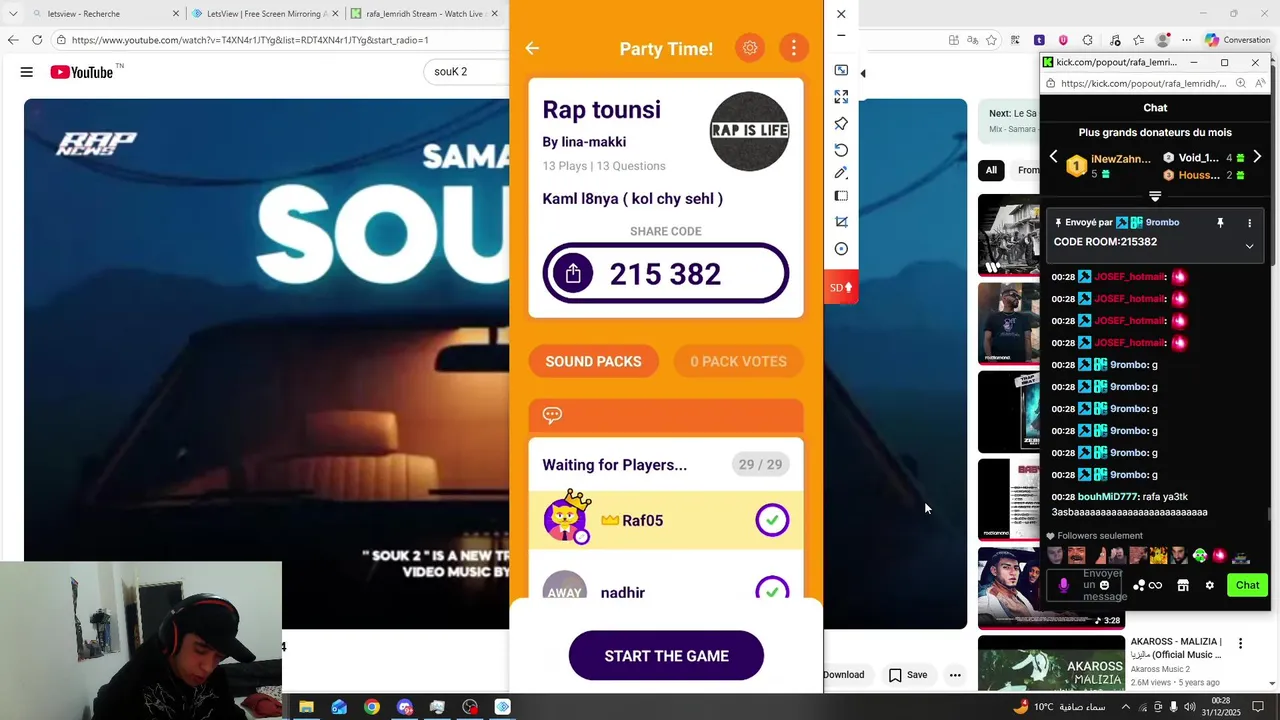This screenshot has height=720, width=1280.
Task: Show next top donors with right arrow
Action: pos(1257,157)
